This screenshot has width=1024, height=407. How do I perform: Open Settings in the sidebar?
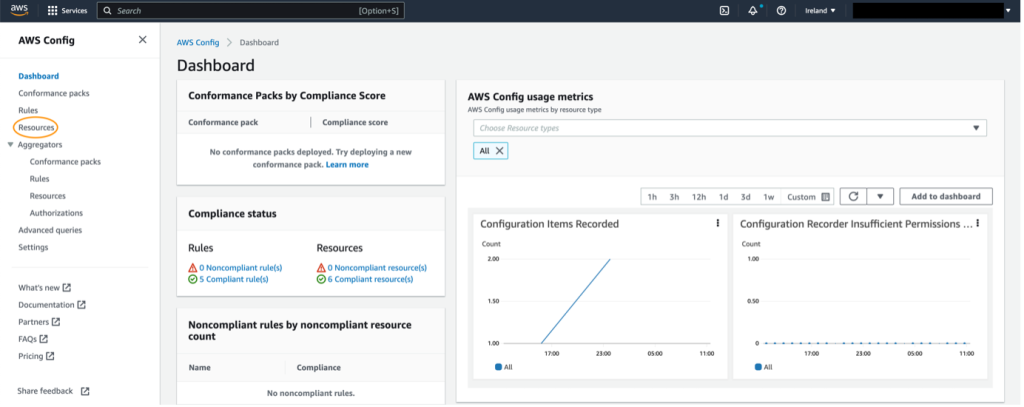pos(33,247)
